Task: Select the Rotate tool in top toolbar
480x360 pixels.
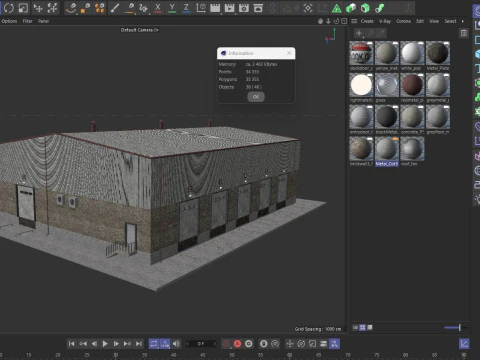Action: [9, 8]
